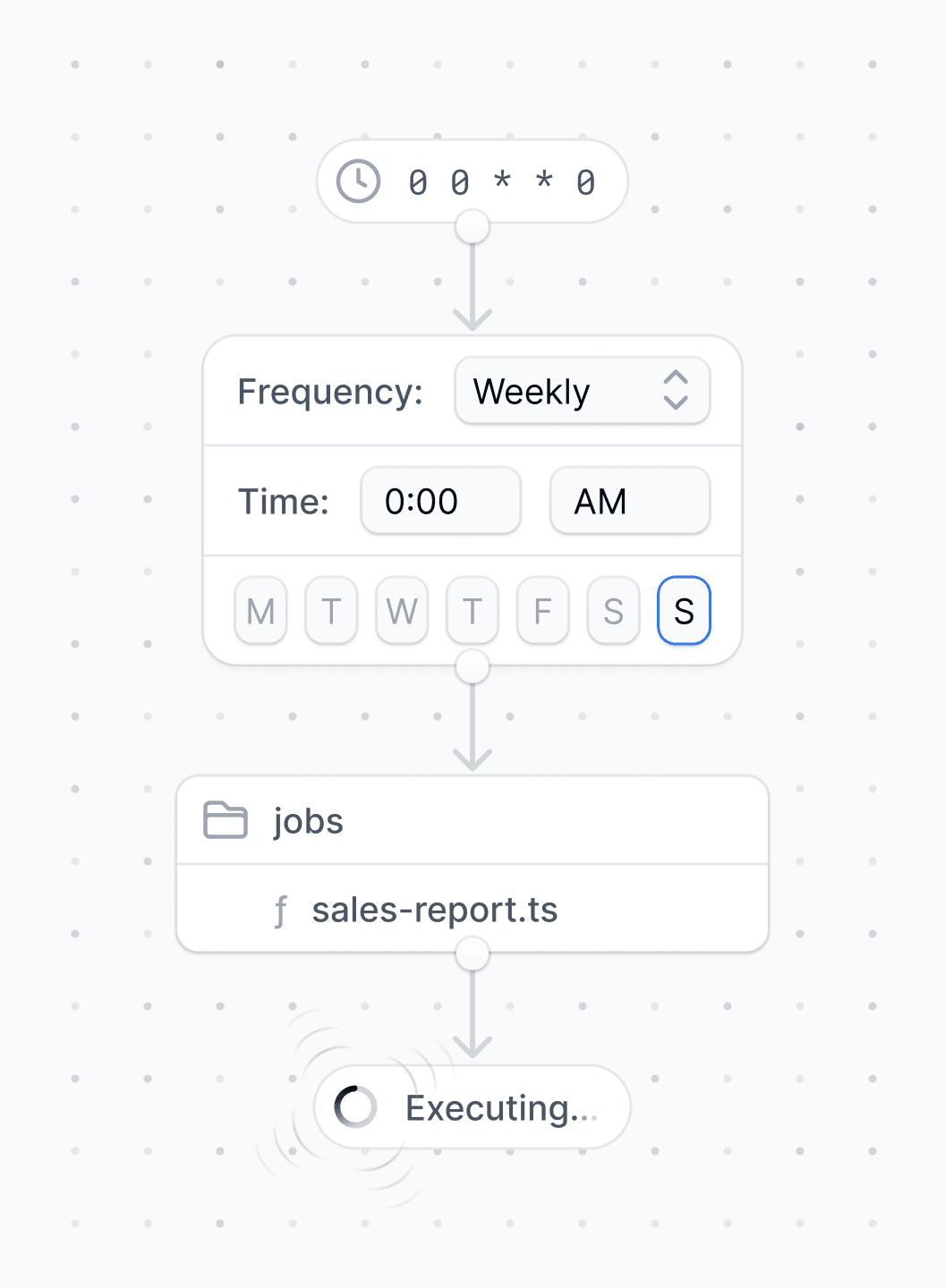Viewport: 945px width, 1288px height.
Task: Click the Frequency dropdown up-down chevrons
Action: [676, 391]
